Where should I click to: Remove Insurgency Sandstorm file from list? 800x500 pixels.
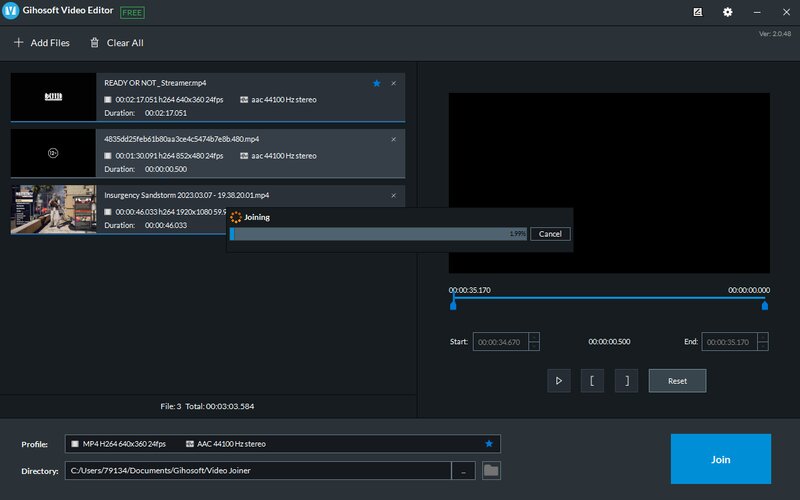(x=393, y=195)
